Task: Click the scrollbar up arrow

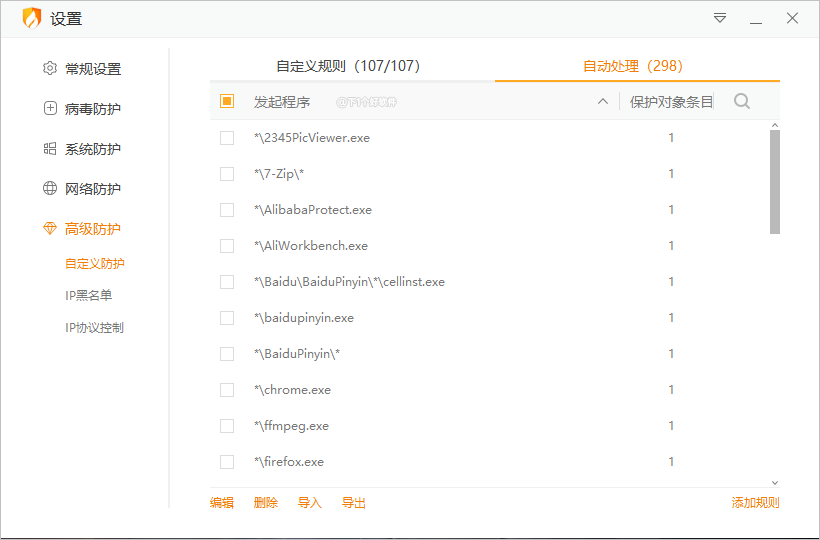Action: (775, 125)
